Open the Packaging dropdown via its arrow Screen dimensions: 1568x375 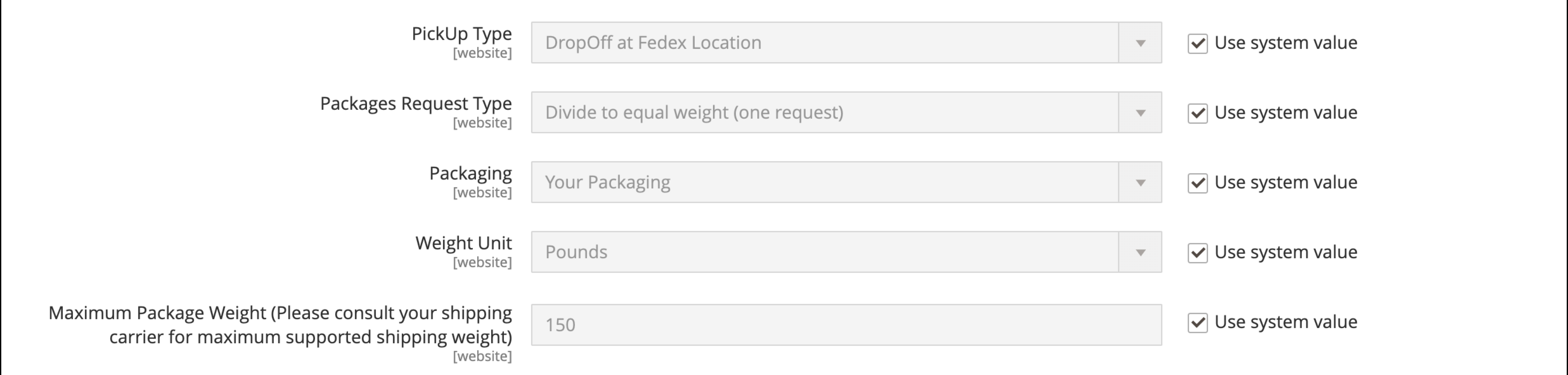1140,182
